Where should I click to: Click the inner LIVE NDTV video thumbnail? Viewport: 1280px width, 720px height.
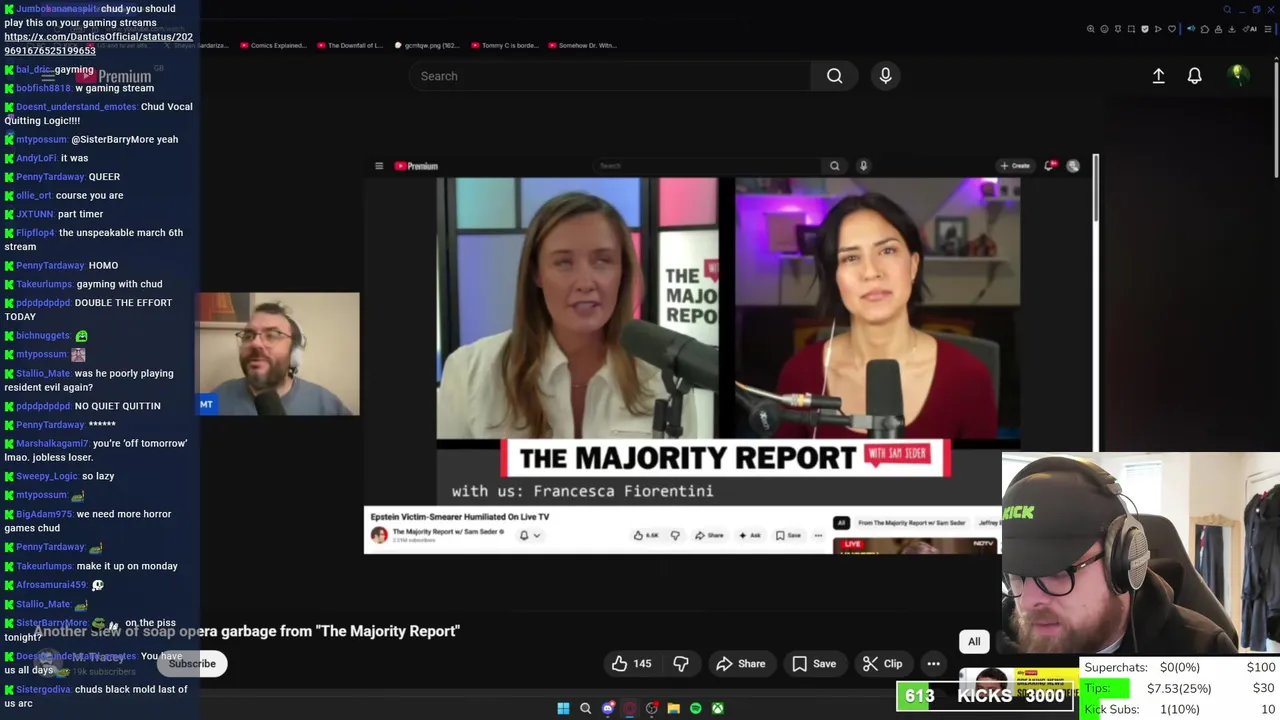(x=916, y=545)
